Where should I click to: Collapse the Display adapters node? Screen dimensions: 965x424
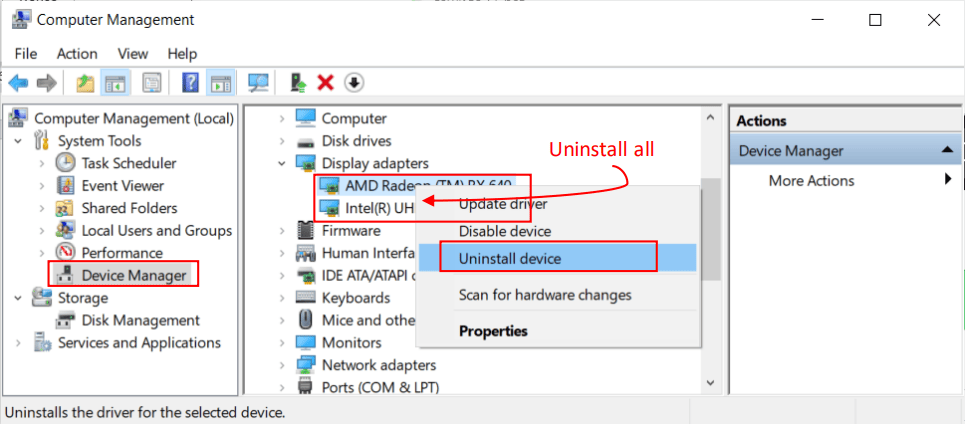283,163
